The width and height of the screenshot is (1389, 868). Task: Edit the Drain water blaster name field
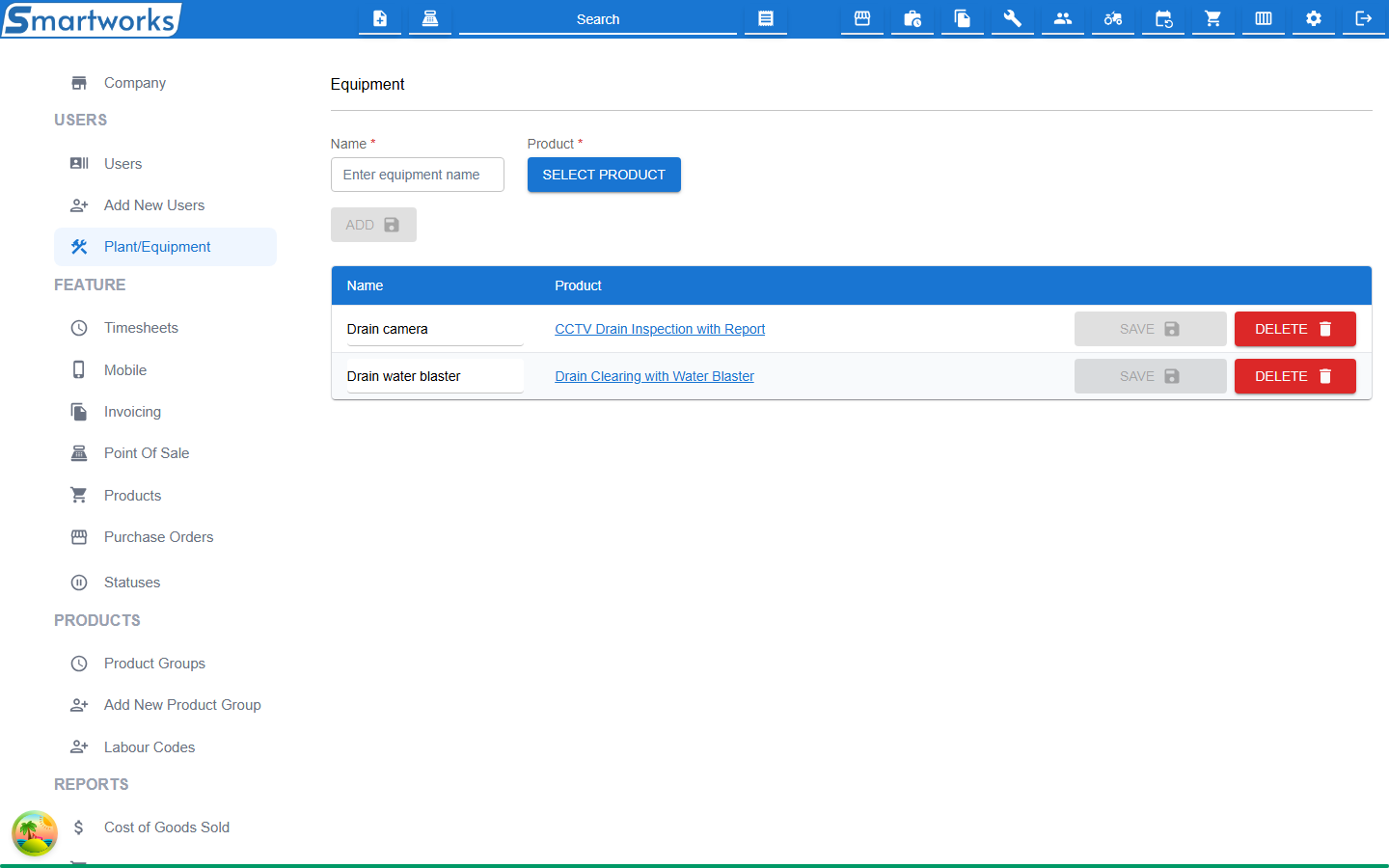pos(435,376)
